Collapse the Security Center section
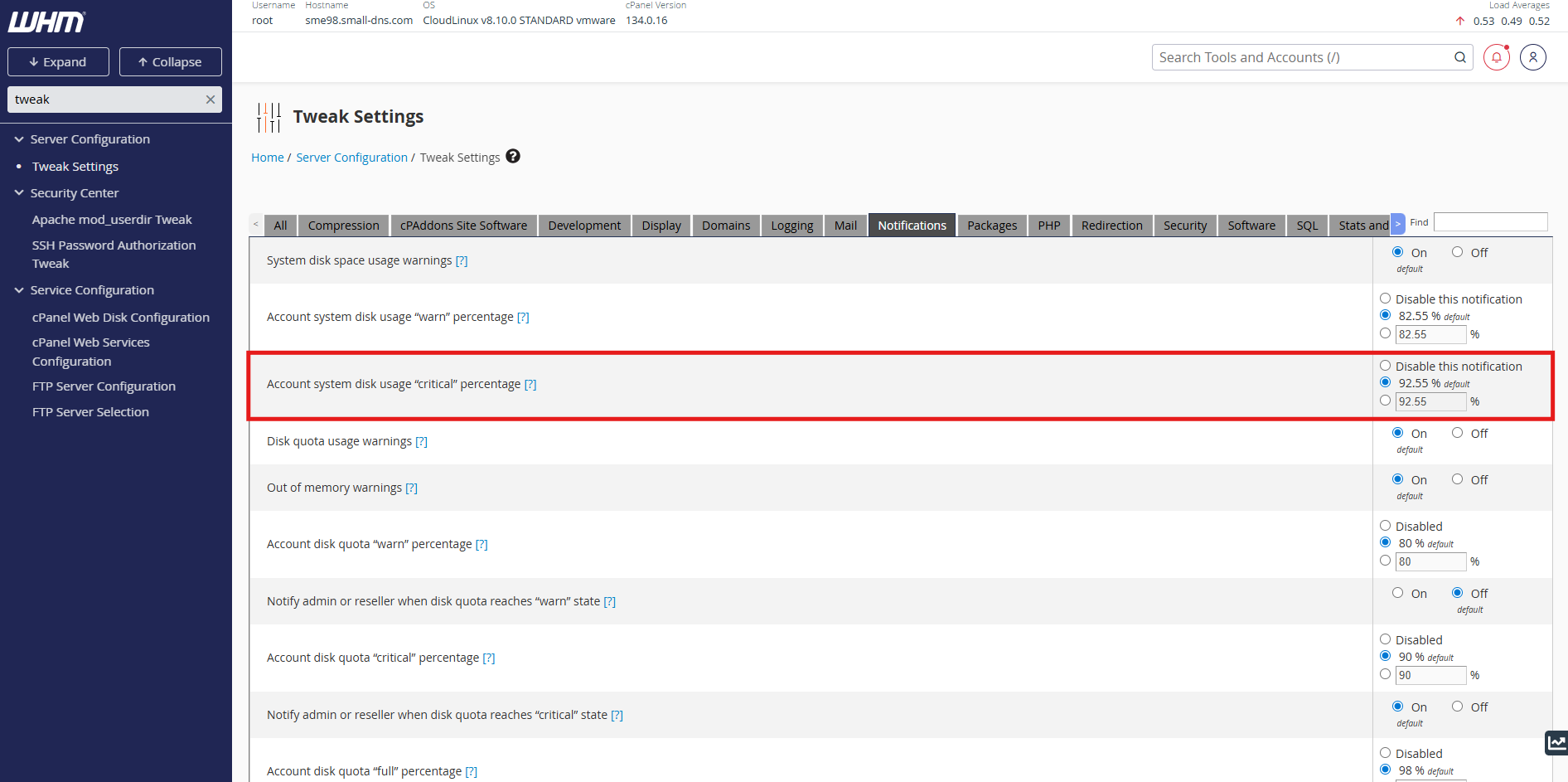 tap(19, 193)
